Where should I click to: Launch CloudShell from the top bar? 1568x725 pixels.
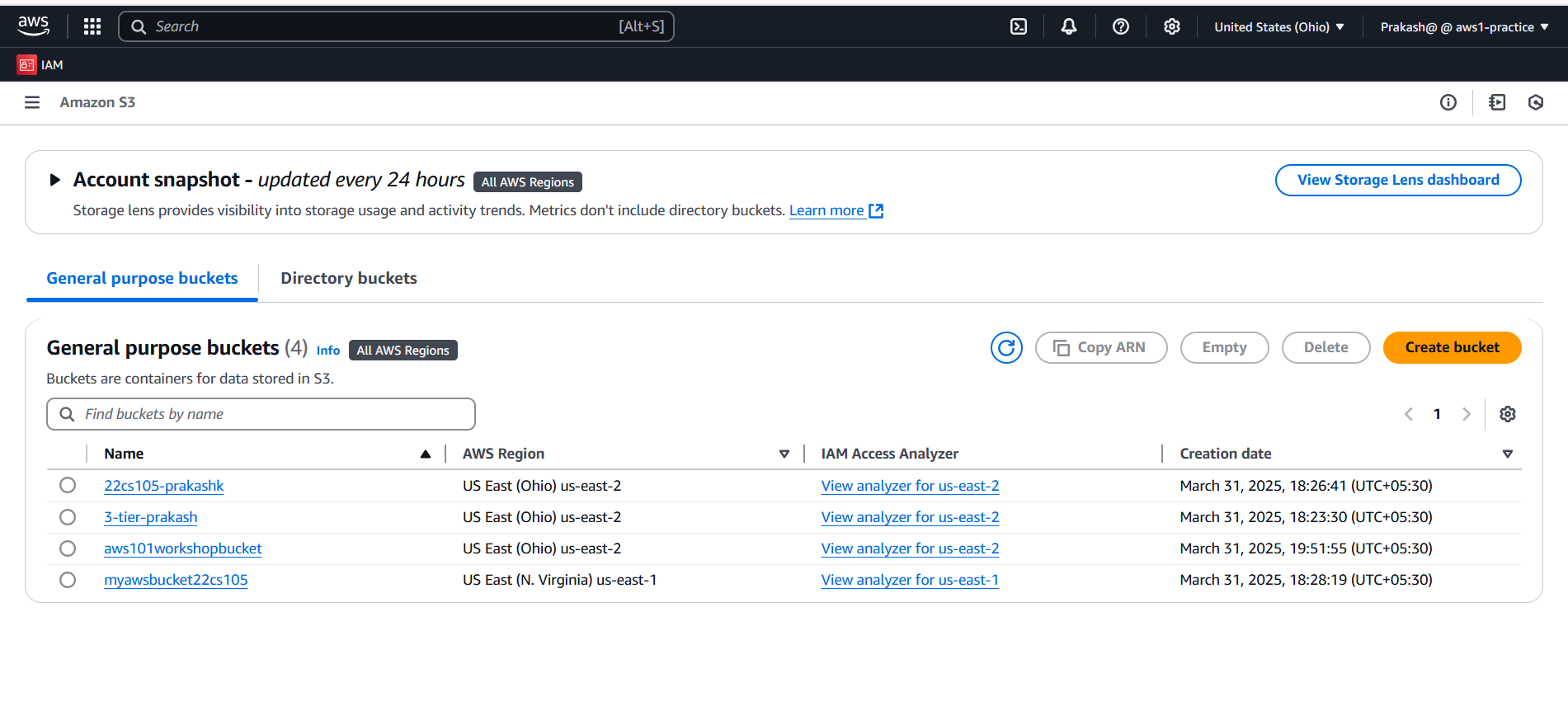1019,26
